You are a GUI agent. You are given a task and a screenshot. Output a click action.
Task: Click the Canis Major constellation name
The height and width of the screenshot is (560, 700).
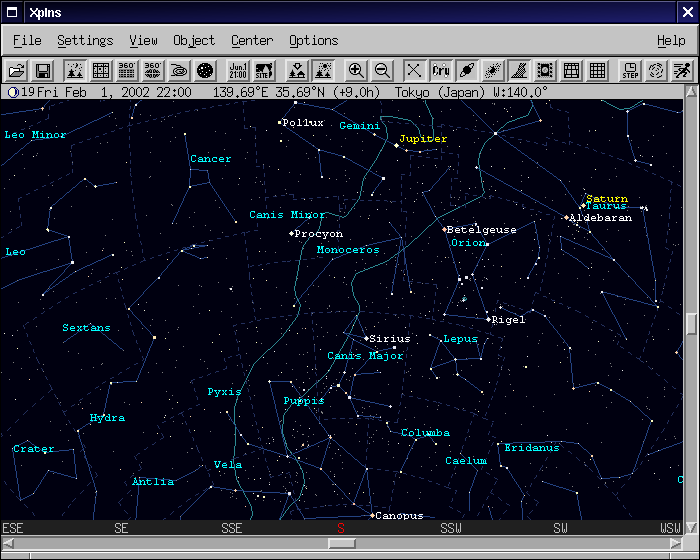(x=365, y=355)
